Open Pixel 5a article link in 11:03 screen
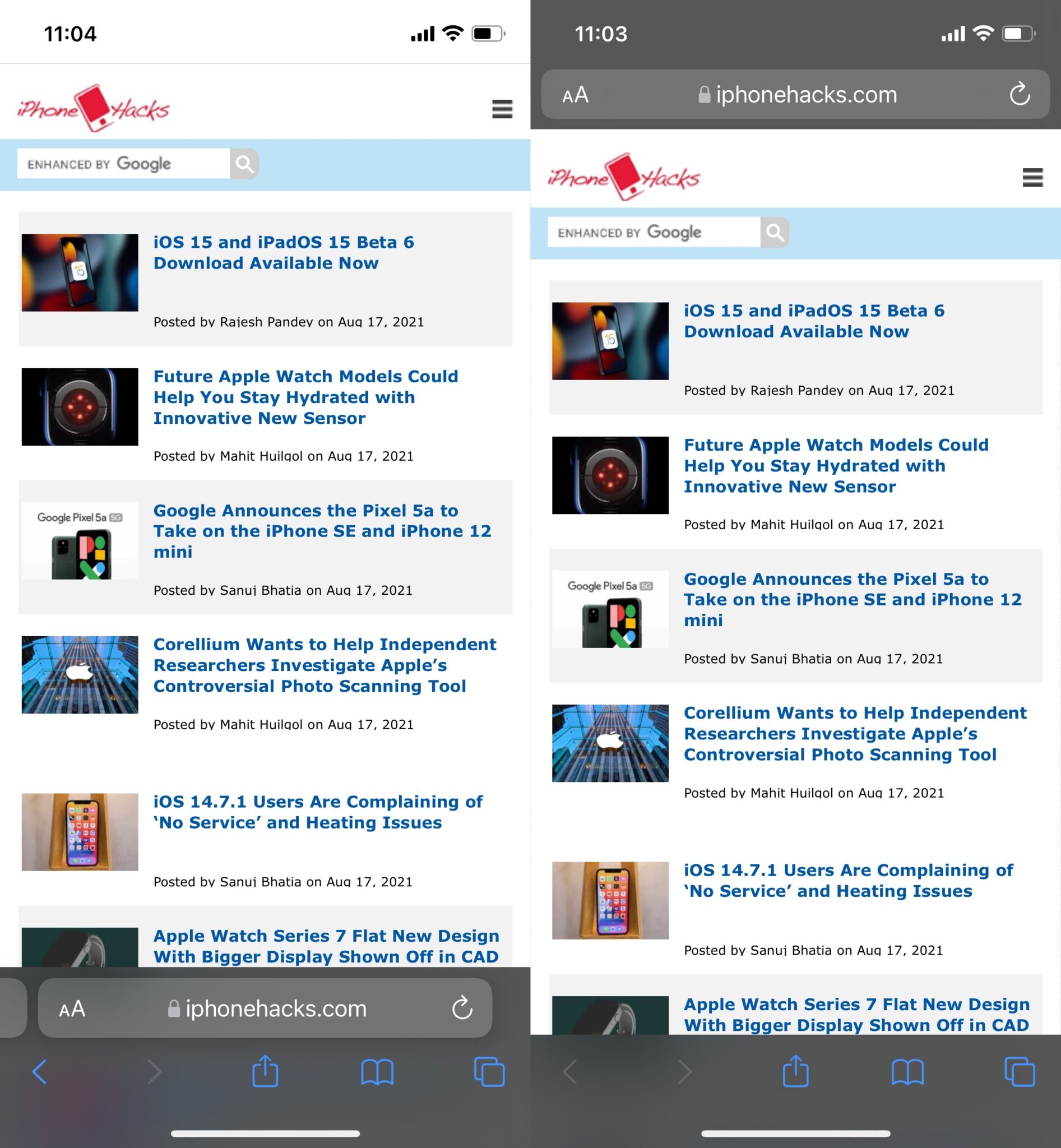The image size is (1061, 1148). [x=852, y=599]
